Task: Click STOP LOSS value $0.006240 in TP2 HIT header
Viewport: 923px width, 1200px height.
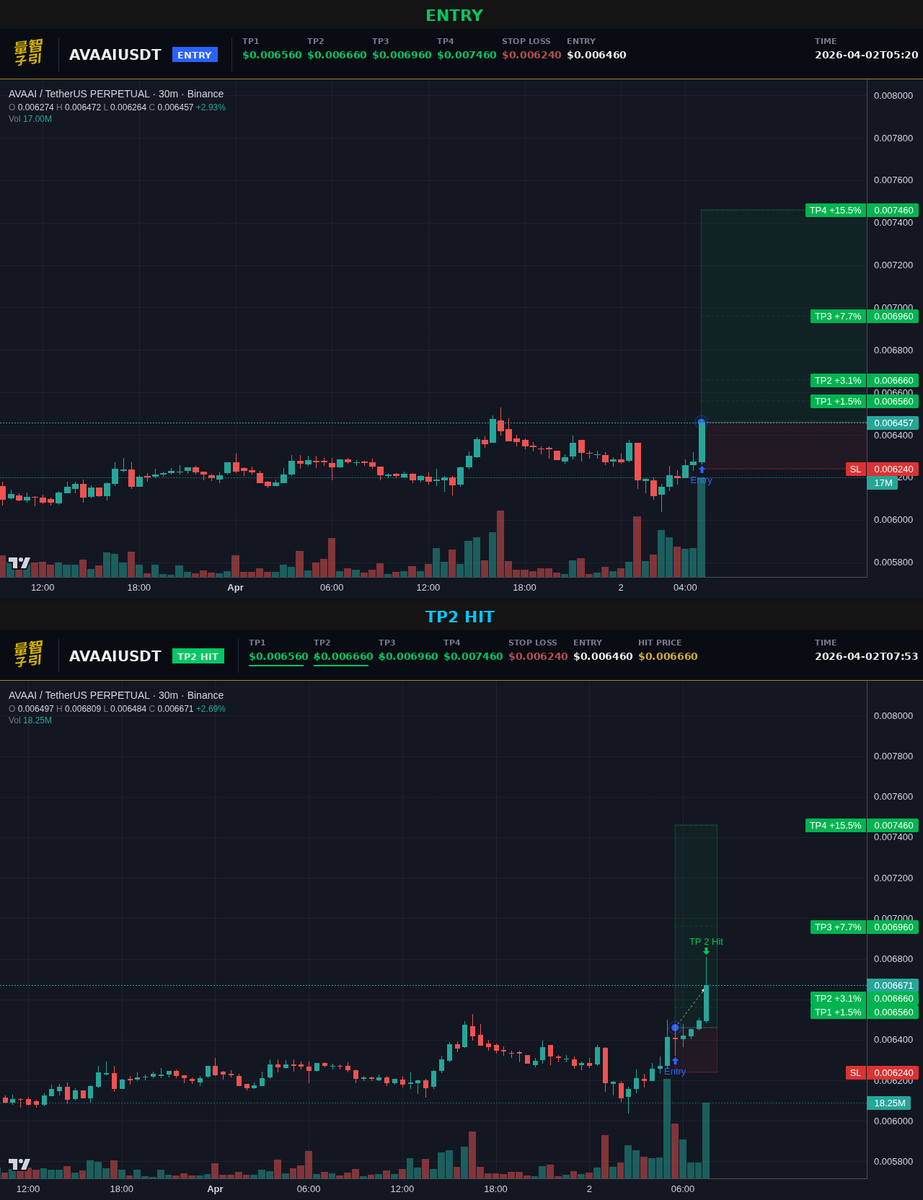Action: pyautogui.click(x=538, y=656)
